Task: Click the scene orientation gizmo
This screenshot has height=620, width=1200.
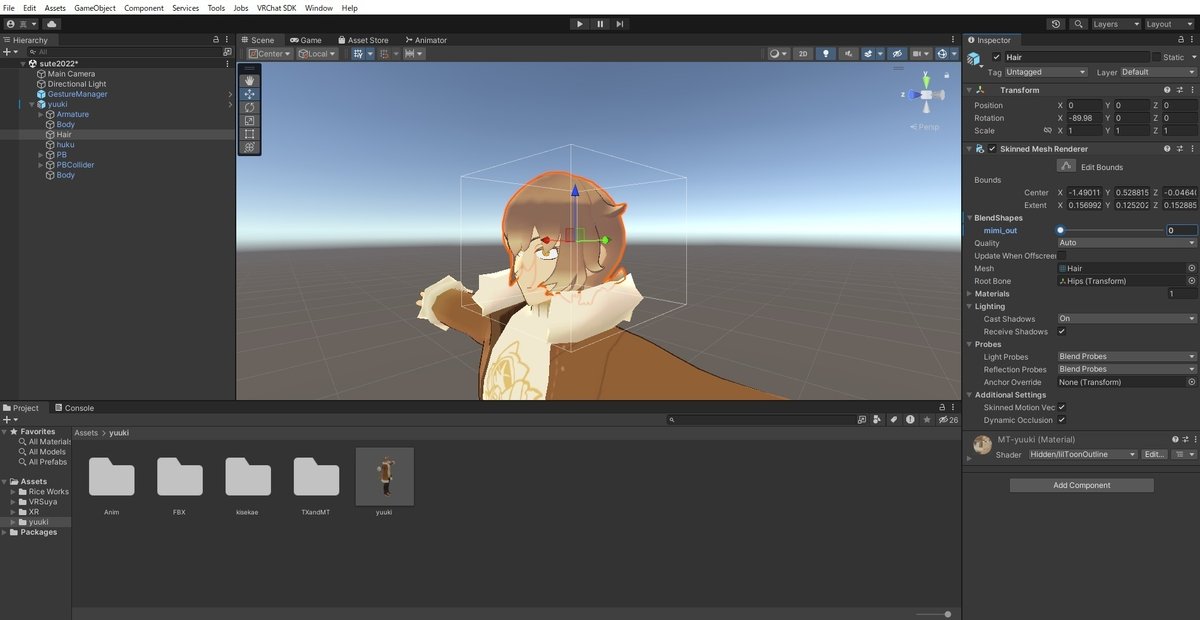Action: (926, 95)
